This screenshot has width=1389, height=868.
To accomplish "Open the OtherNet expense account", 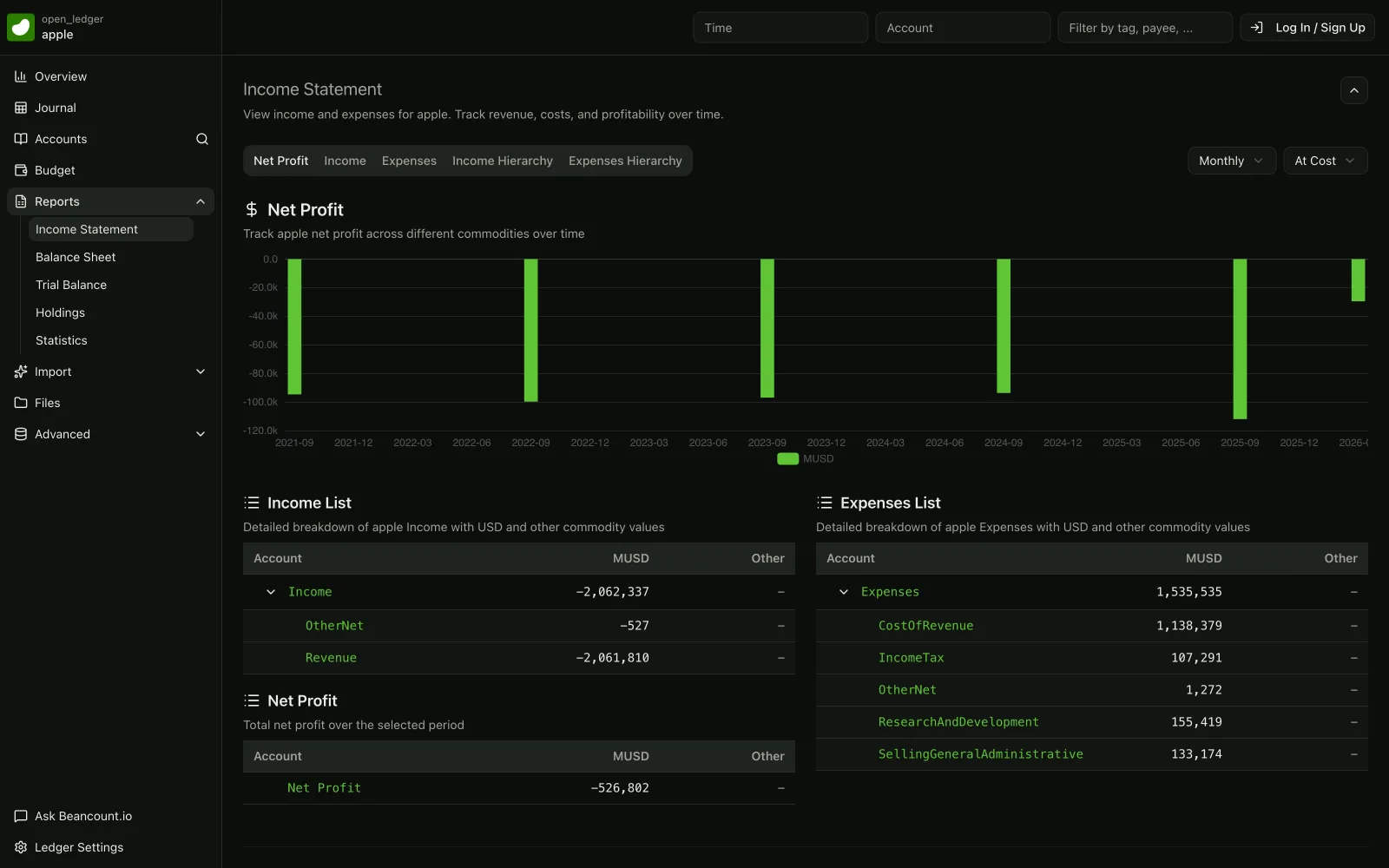I will point(907,690).
